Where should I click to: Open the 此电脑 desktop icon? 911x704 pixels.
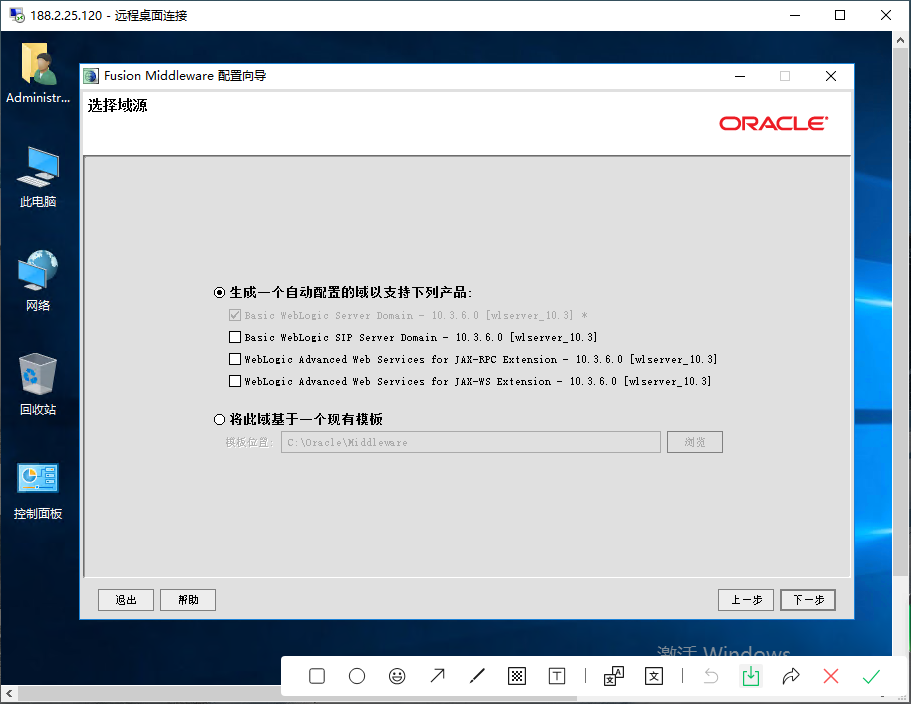tap(38, 177)
